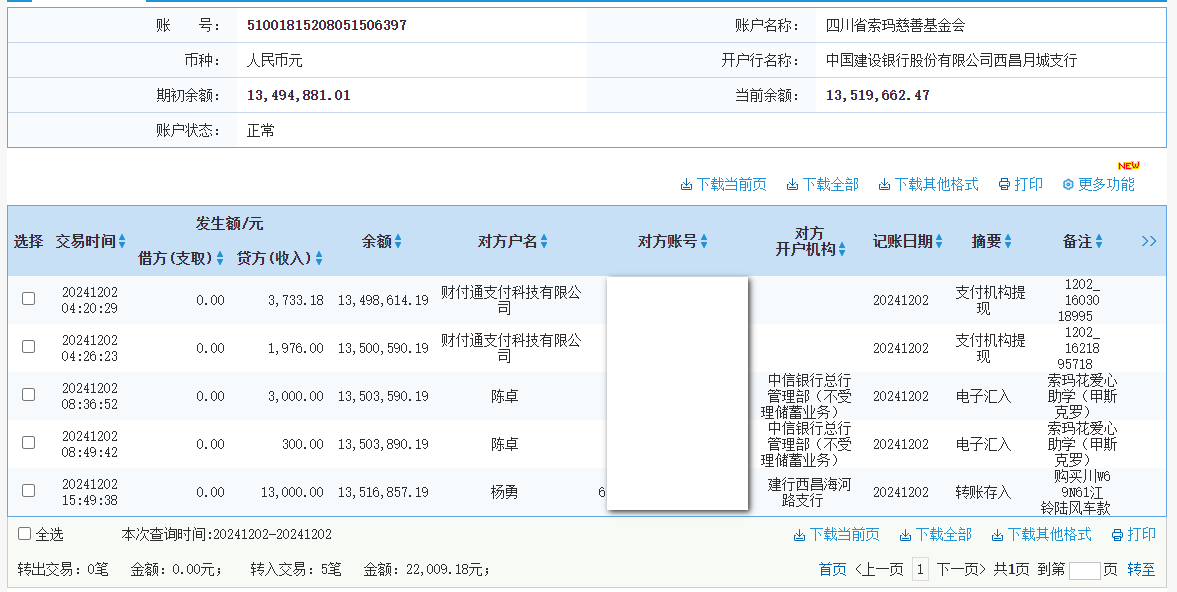
Task: Open 更多功能 menu
Action: click(x=1099, y=185)
